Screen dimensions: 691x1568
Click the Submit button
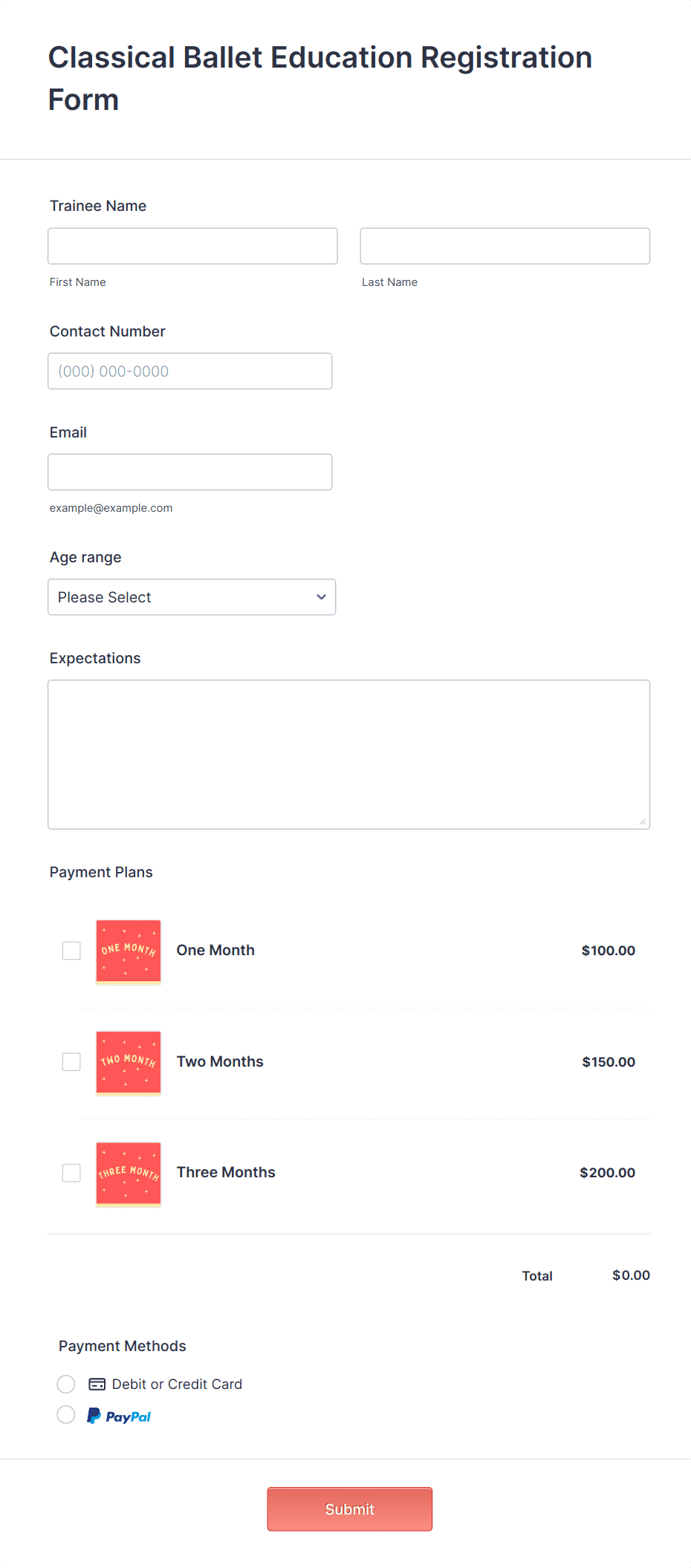click(x=349, y=1509)
